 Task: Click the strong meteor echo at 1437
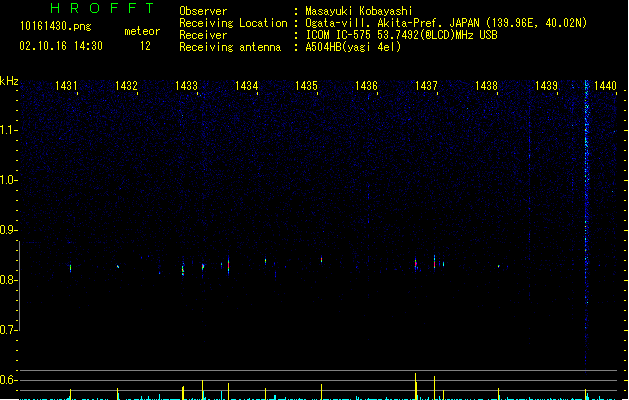pos(434,262)
